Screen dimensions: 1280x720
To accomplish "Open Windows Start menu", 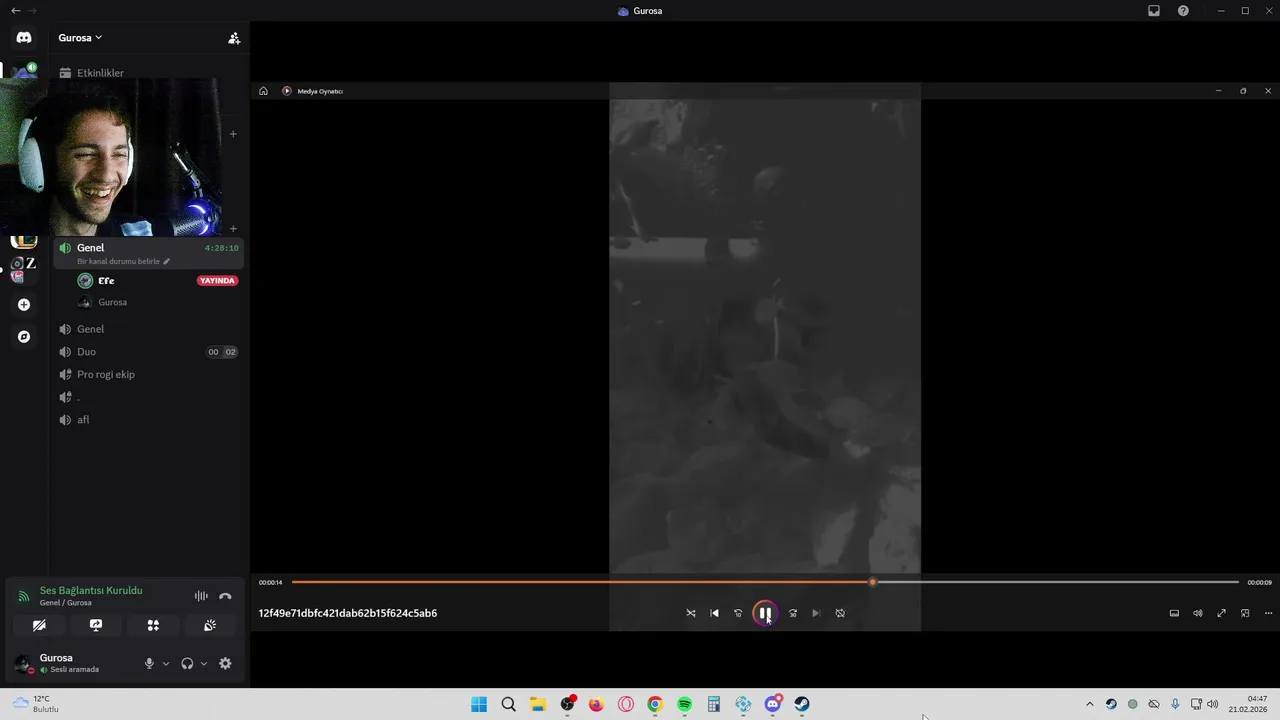I will tap(479, 704).
